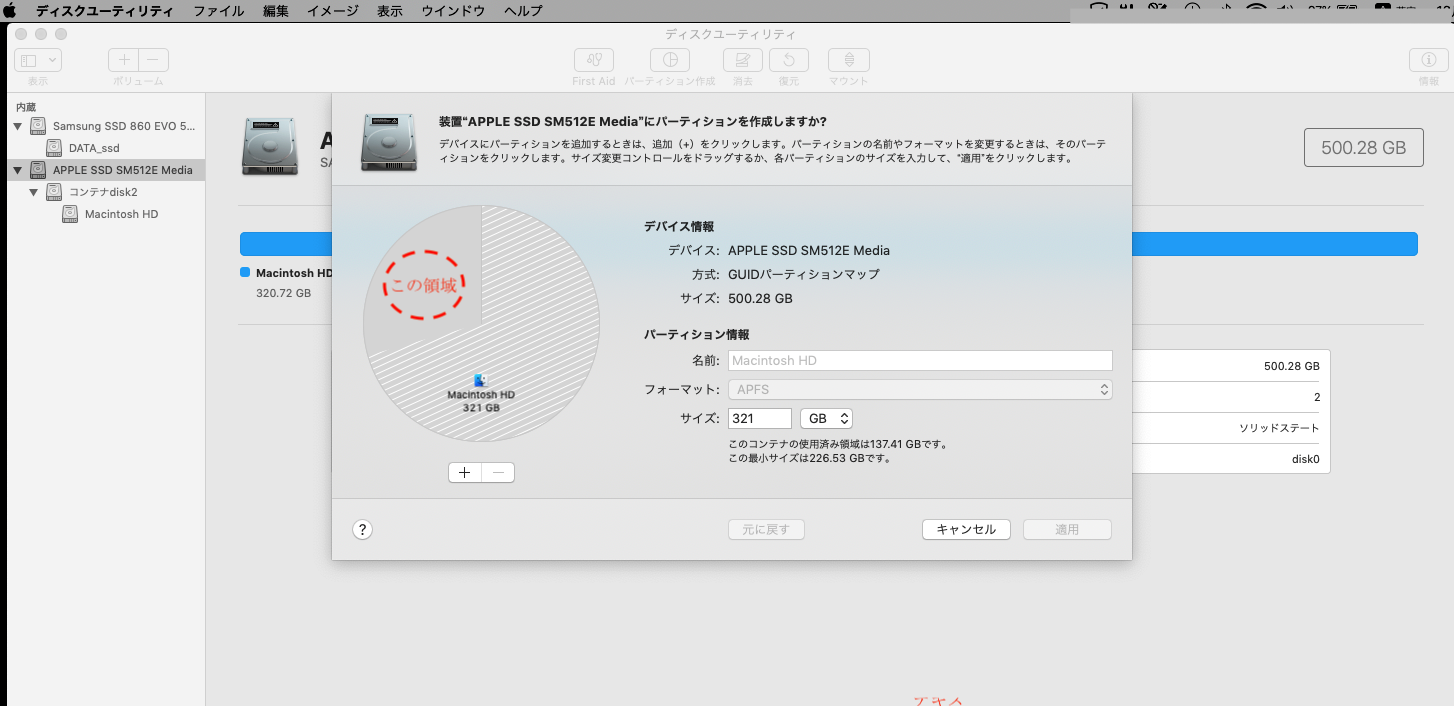Screen dimensions: 1454x706
Task: Click the 500.28 GB capacity box
Action: pyautogui.click(x=1364, y=148)
